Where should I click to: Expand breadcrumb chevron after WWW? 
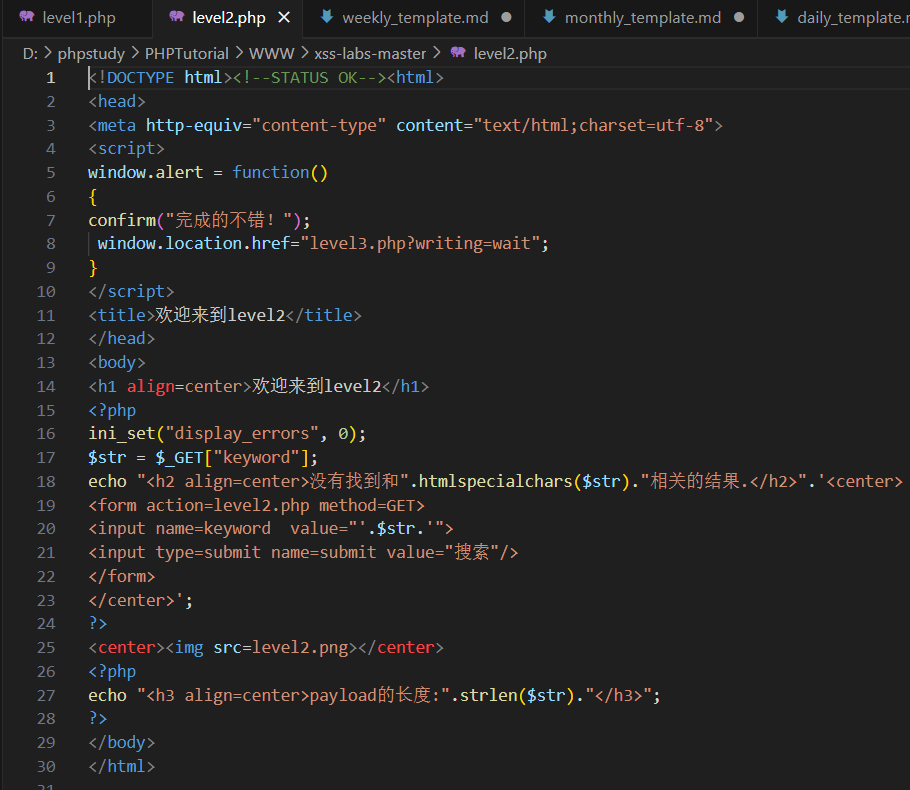pyautogui.click(x=305, y=53)
